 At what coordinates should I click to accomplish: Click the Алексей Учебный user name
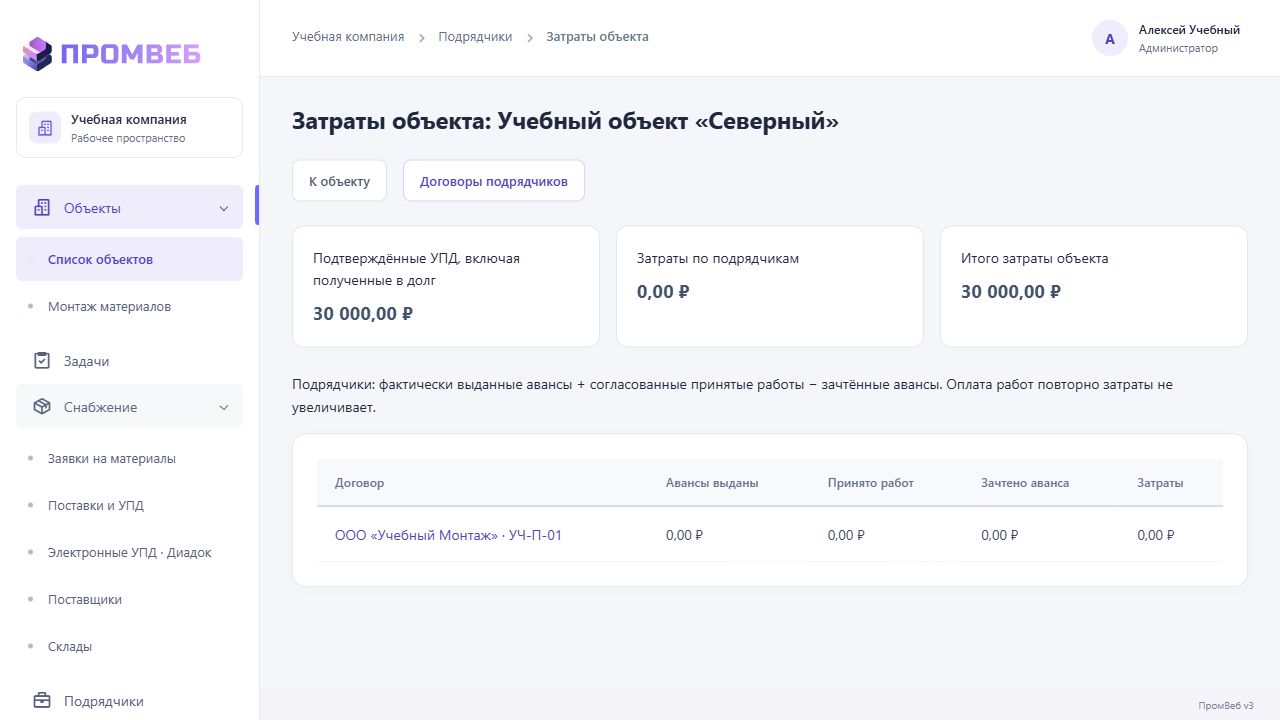coord(1189,30)
